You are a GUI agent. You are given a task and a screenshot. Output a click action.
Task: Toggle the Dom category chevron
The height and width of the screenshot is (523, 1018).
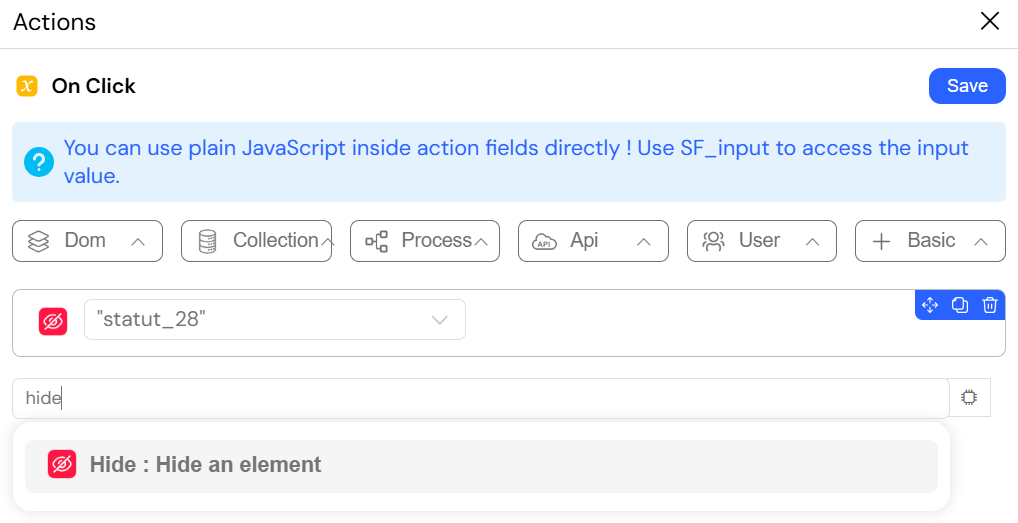coord(138,242)
